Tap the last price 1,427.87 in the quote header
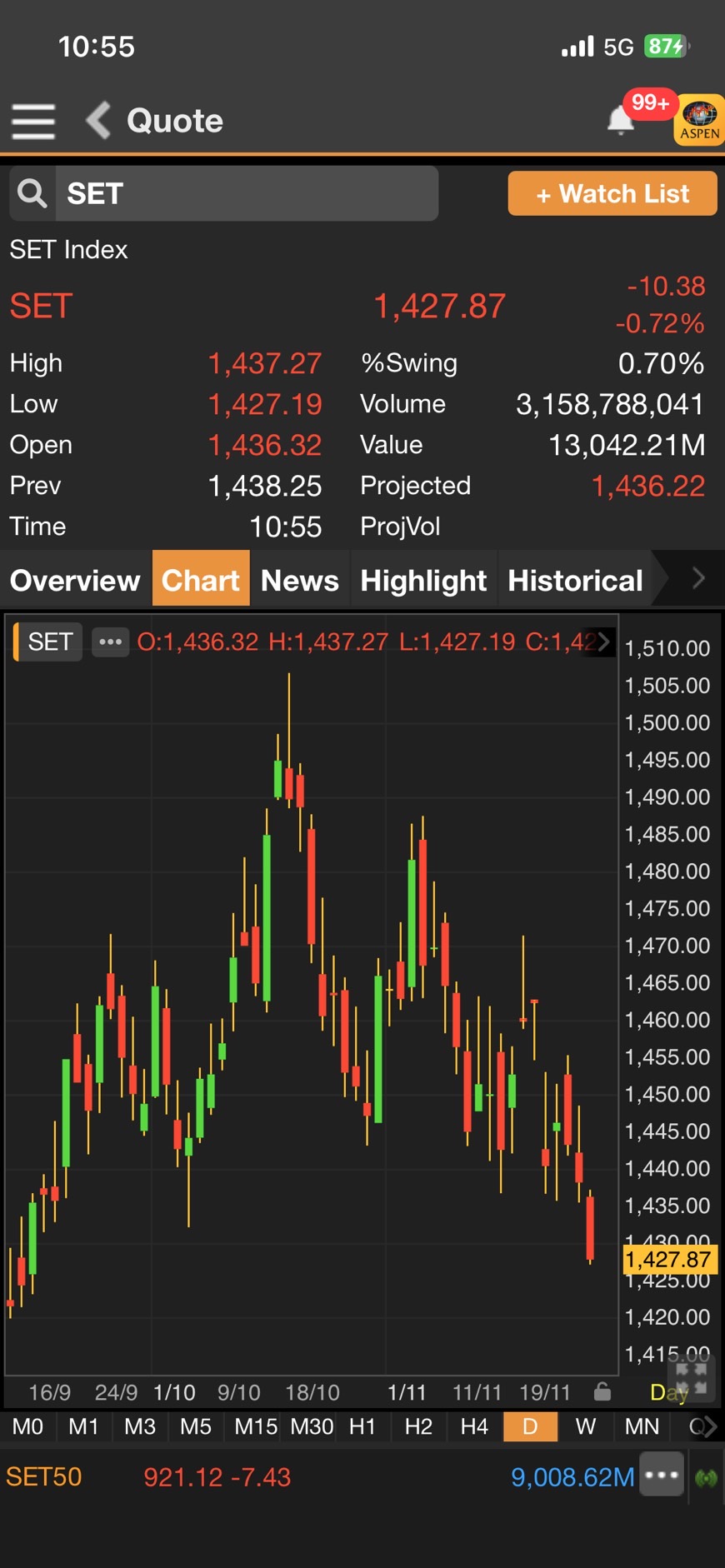The height and width of the screenshot is (1568, 725). pyautogui.click(x=439, y=306)
